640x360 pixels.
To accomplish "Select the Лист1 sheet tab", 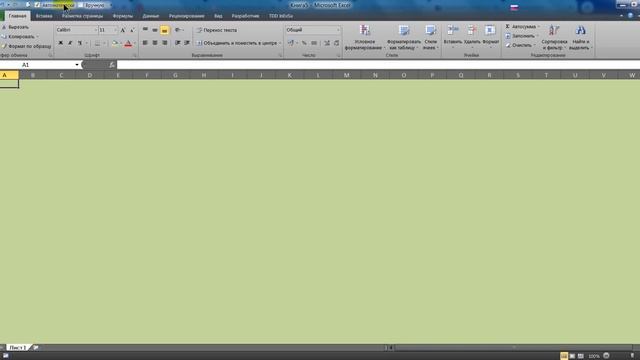I will coord(18,347).
